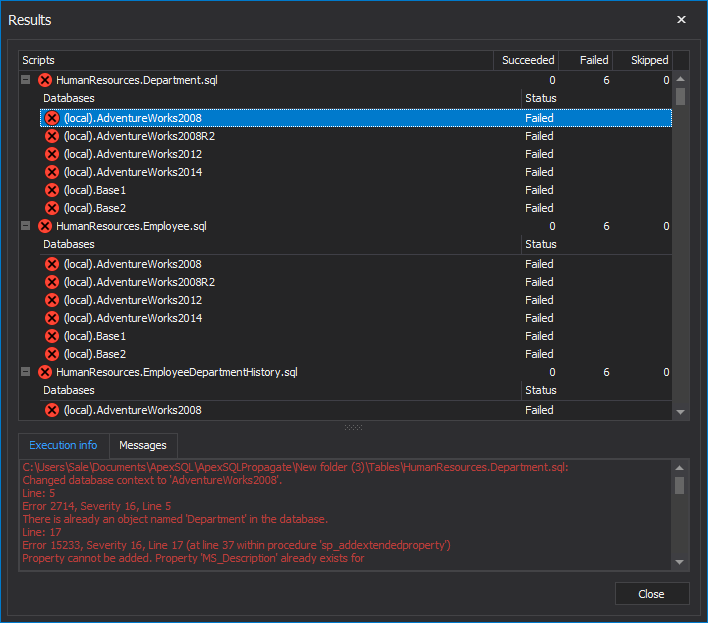Click the splitter grip between the panes

(x=354, y=427)
